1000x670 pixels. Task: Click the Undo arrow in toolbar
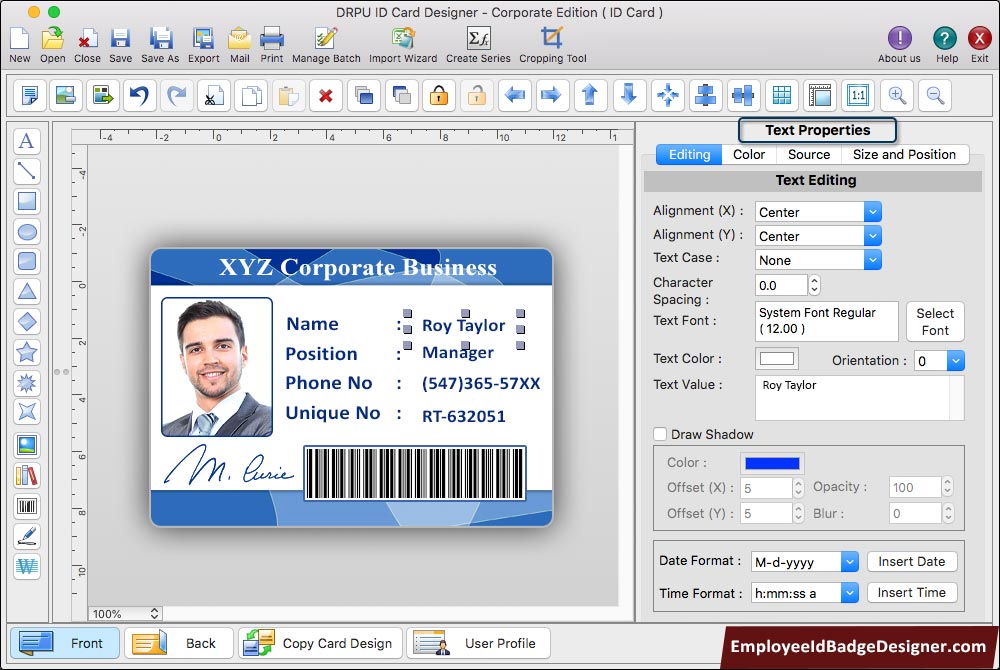point(139,96)
